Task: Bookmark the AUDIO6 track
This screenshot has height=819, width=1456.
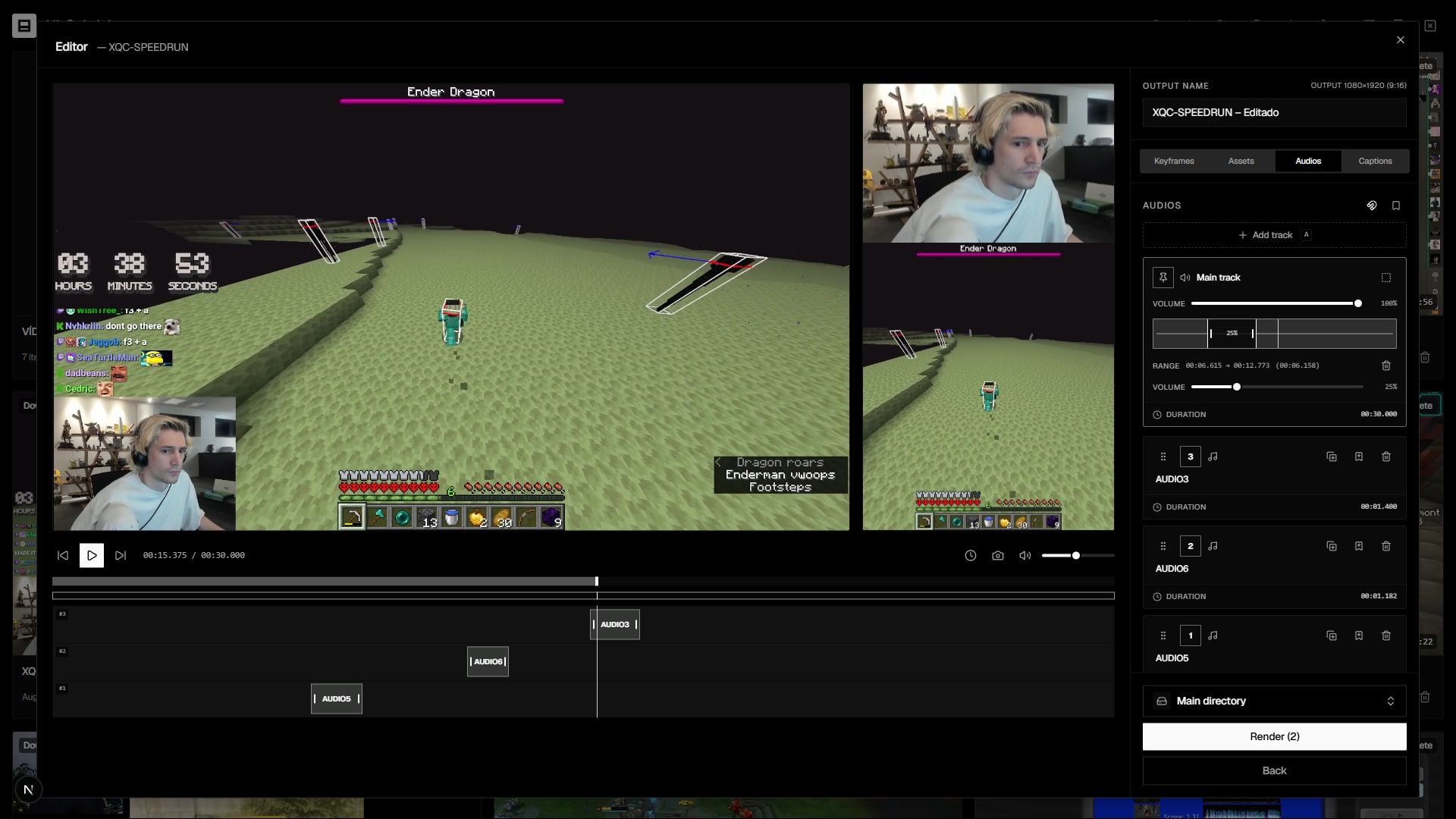Action: pyautogui.click(x=1359, y=546)
